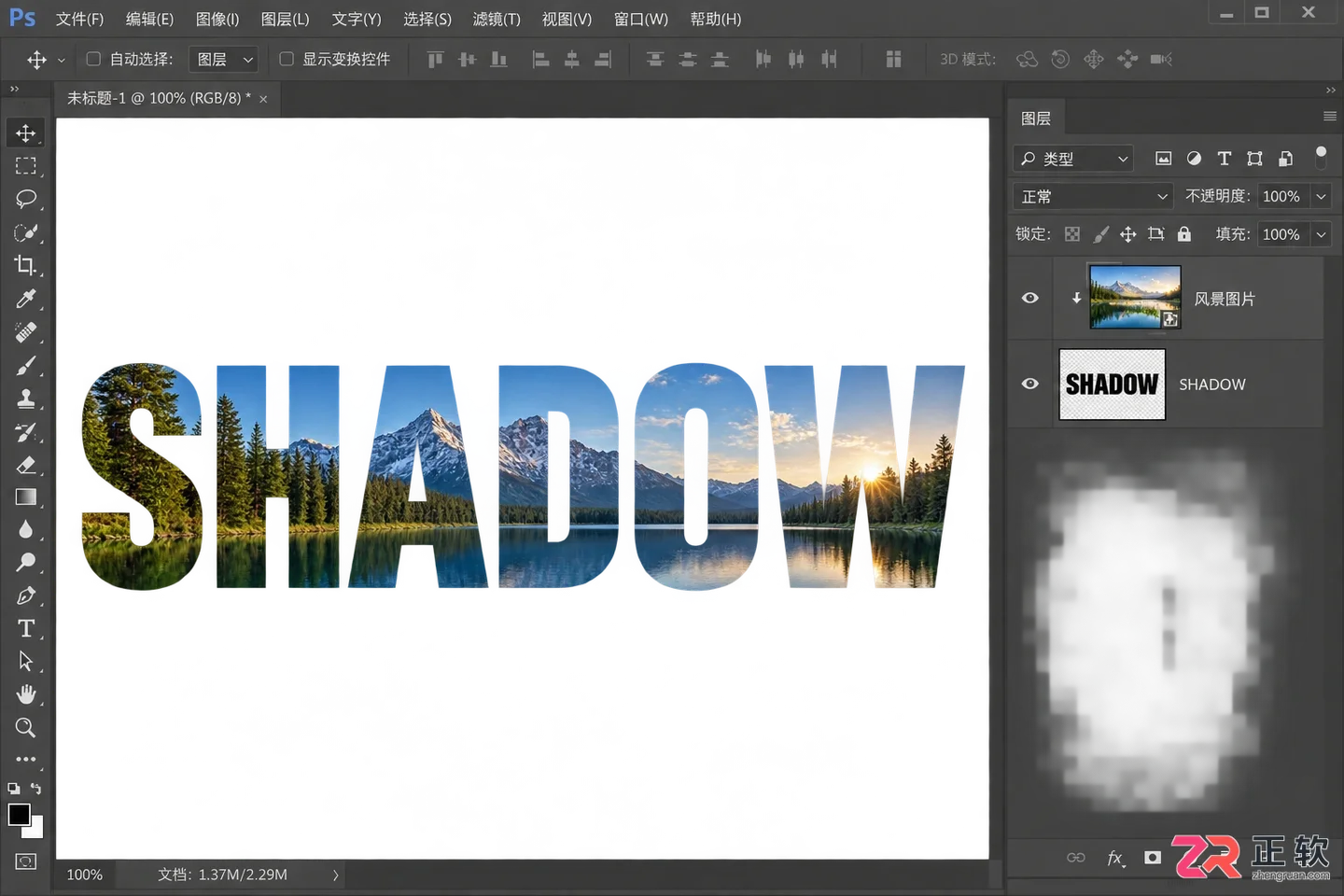Enable the 自动选择 checkbox
Screen dimensions: 1344x896
coord(93,59)
